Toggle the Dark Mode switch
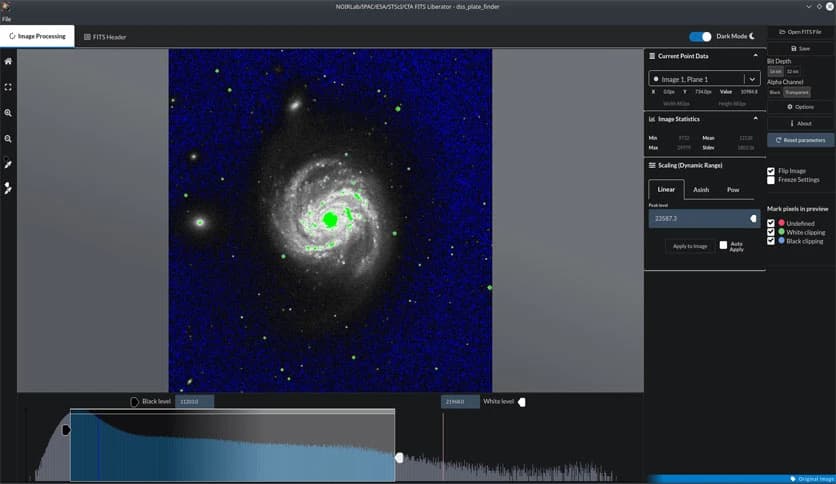Image resolution: width=836 pixels, height=484 pixels. click(x=700, y=37)
